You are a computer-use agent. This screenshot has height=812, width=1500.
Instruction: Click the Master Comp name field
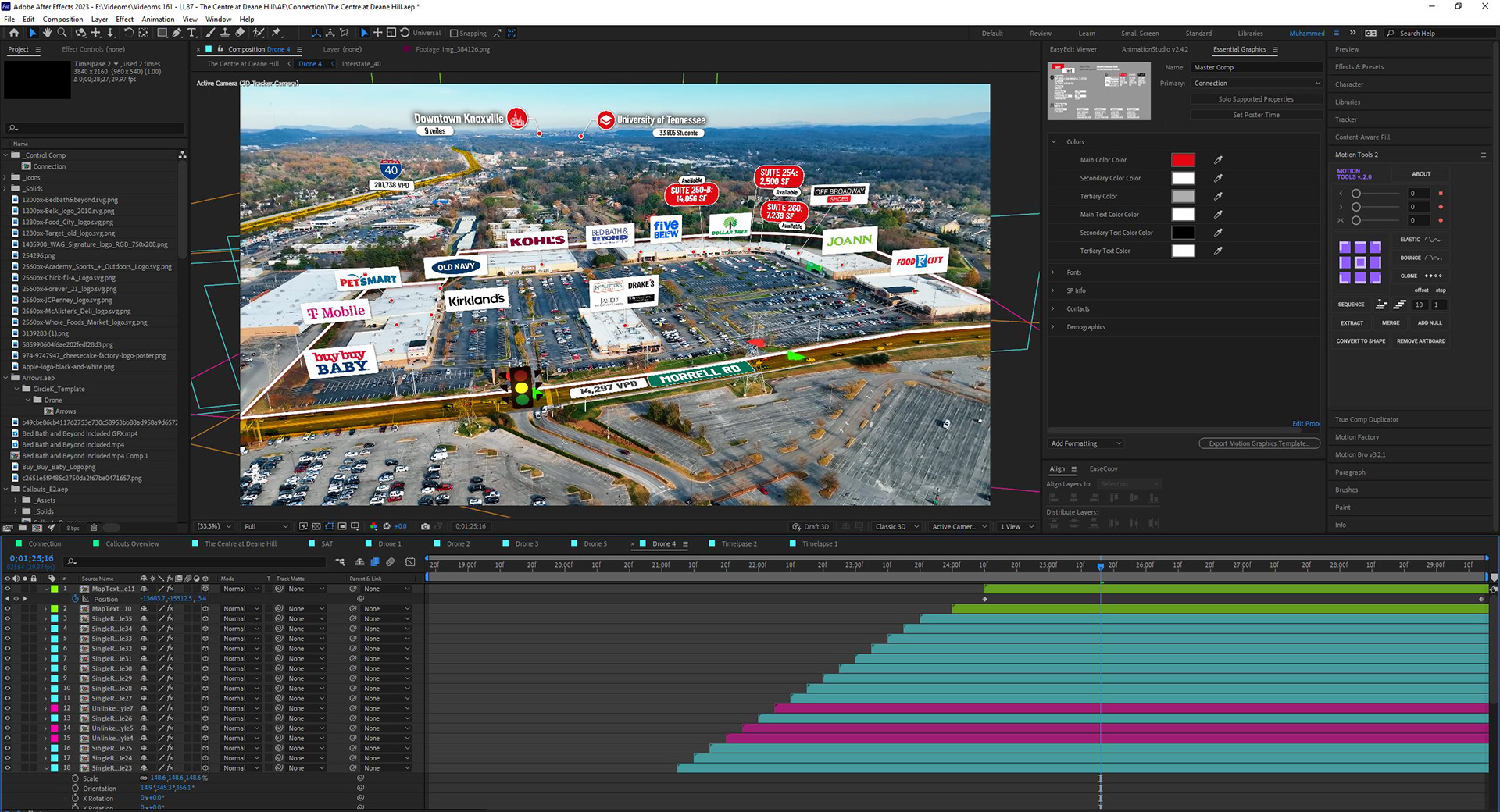1256,68
